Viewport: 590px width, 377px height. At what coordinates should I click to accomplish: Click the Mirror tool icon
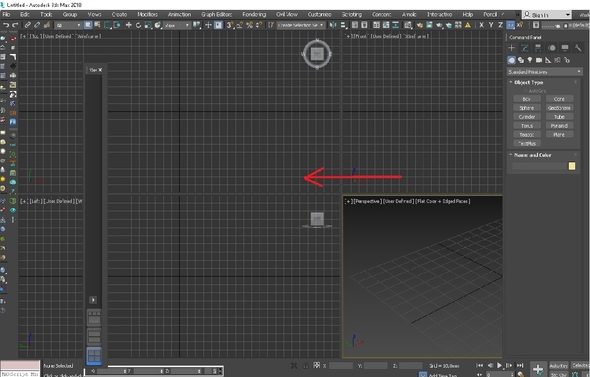333,25
